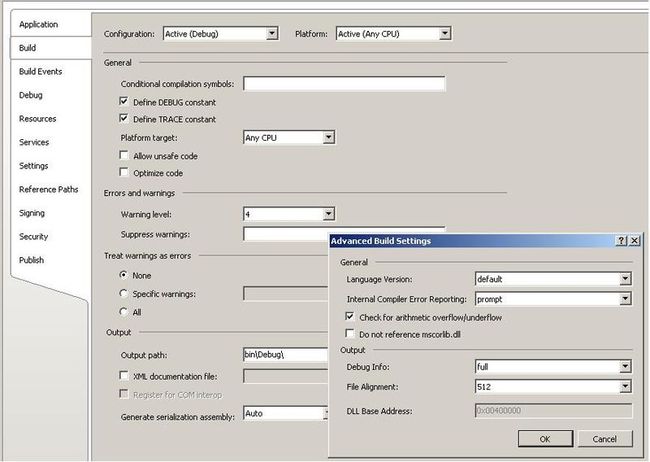
Task: Open Internal Compiler Error Reporting dropdown
Action: click(625, 299)
